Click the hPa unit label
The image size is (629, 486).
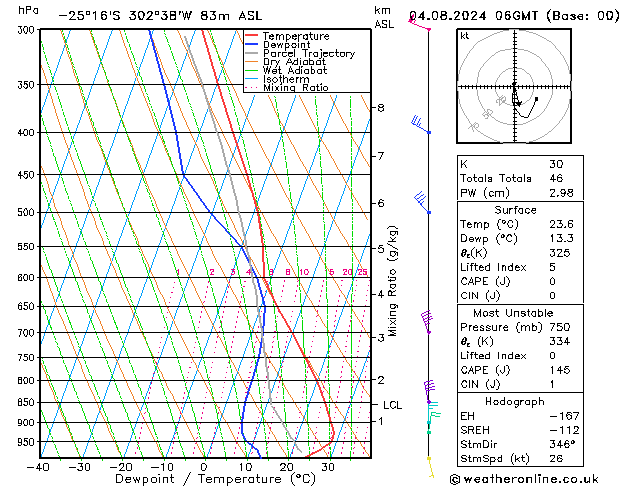tap(28, 11)
